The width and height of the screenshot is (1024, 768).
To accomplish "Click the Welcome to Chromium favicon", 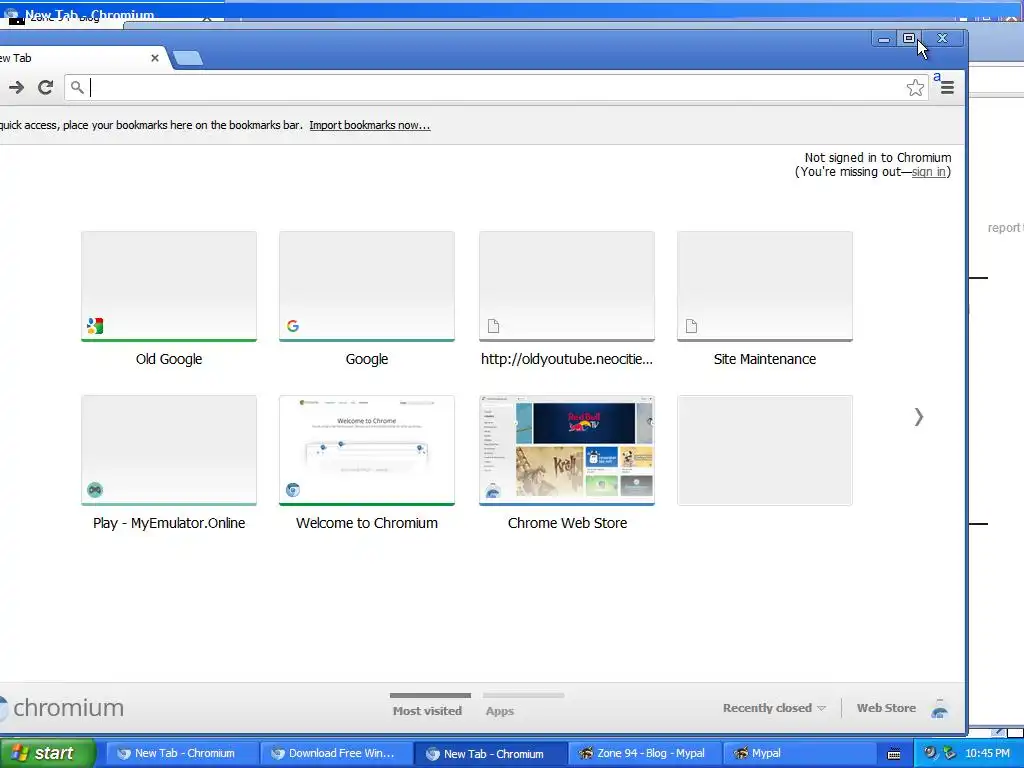I will (293, 490).
